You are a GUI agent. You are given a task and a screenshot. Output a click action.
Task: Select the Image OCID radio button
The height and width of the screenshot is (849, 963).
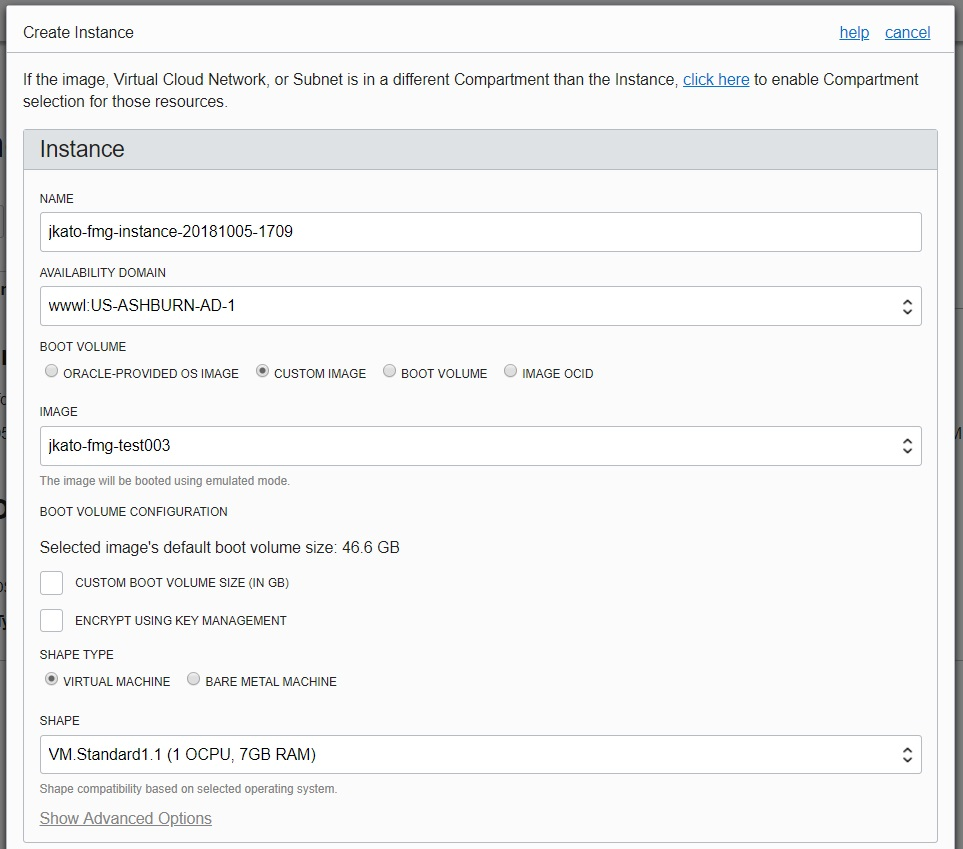511,372
